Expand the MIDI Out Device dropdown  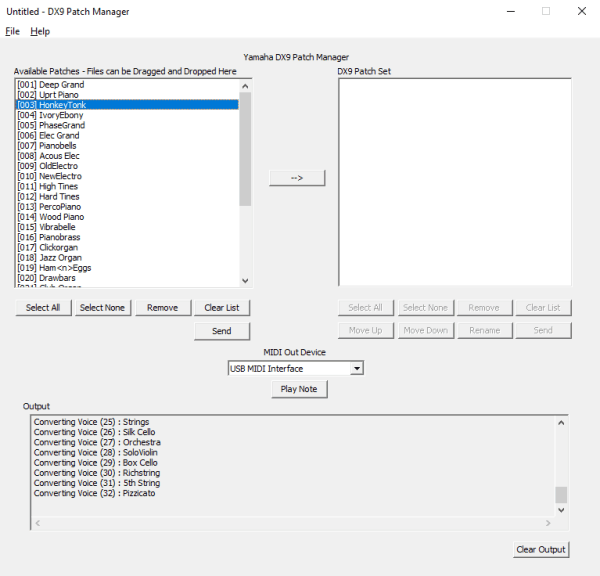tap(356, 368)
